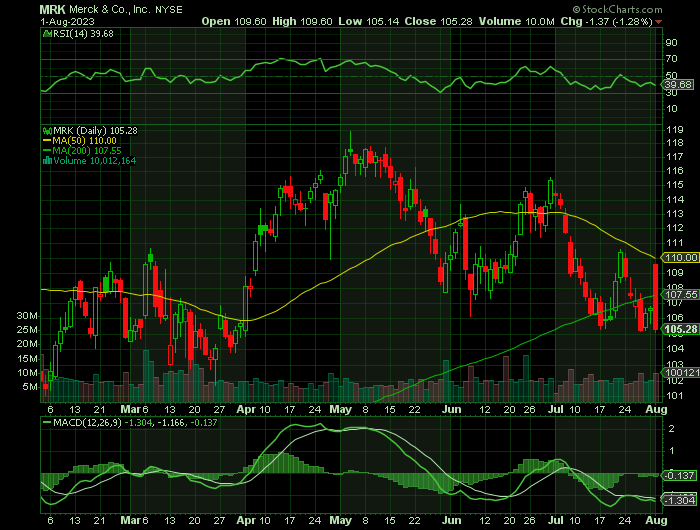Screen dimensions: 700x530
Task: Click the Volume 10.0M header value
Action: (517, 21)
